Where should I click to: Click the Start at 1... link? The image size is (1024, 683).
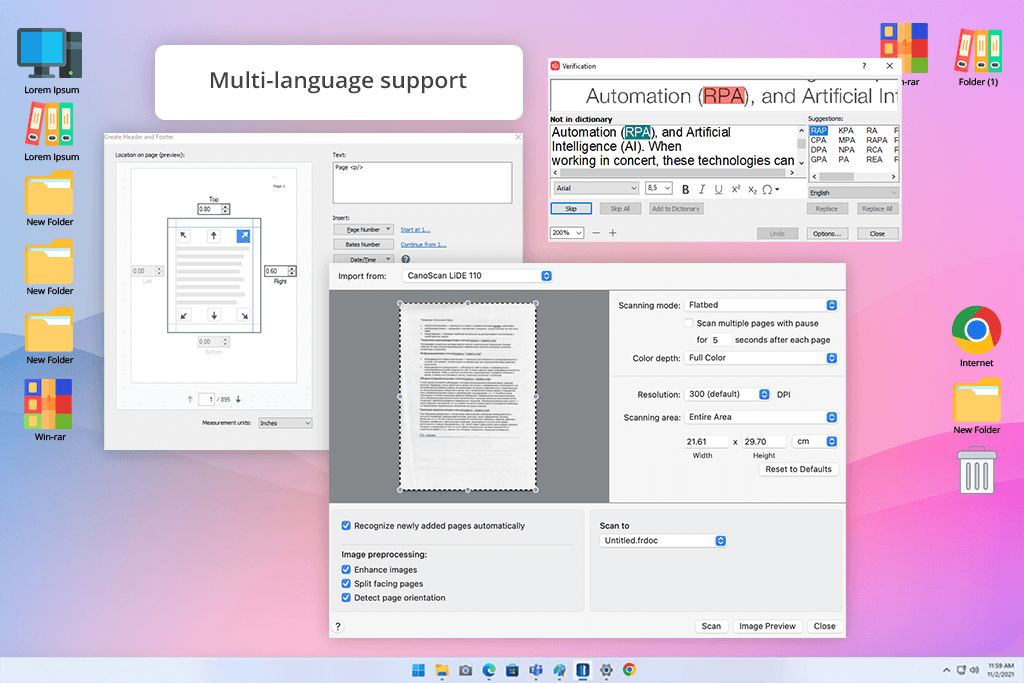coord(415,230)
